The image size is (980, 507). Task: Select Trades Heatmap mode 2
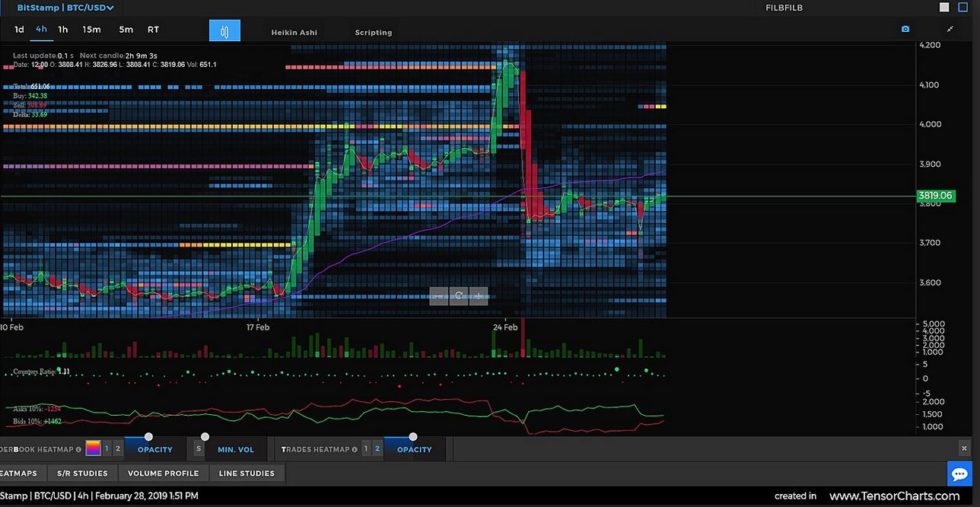pyautogui.click(x=378, y=449)
